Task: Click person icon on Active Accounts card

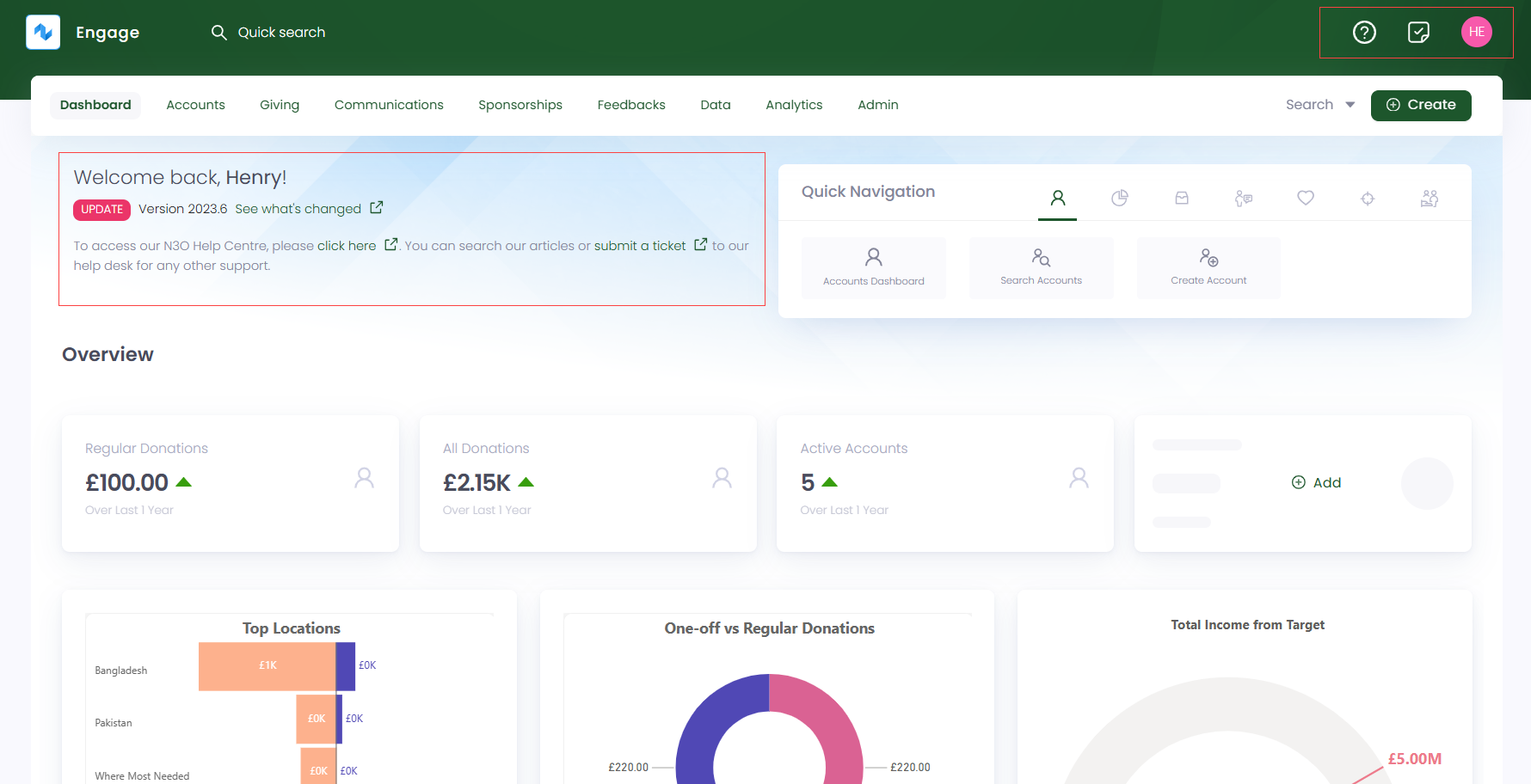Action: [x=1079, y=478]
